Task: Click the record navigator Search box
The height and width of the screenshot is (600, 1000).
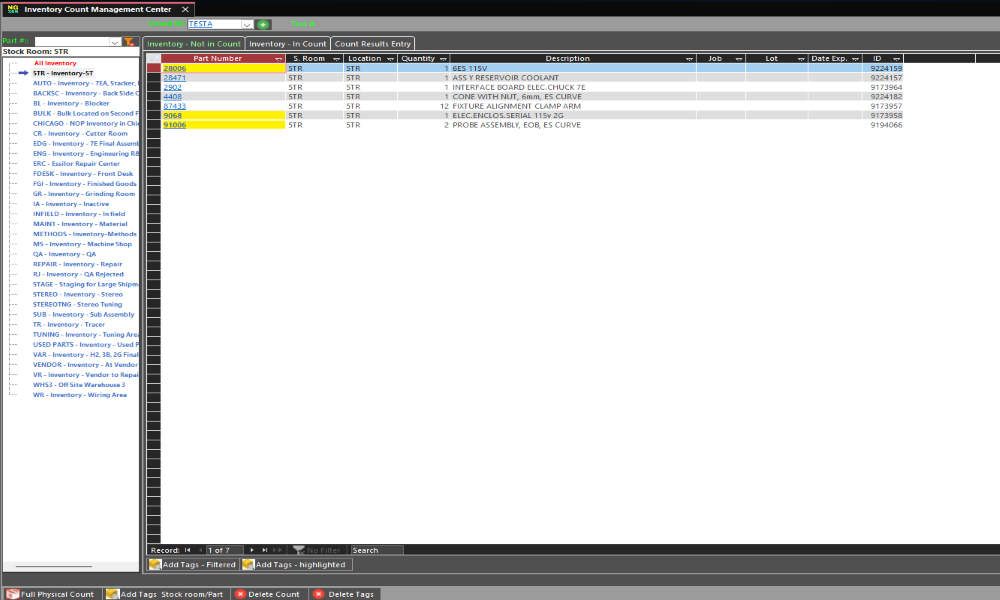Action: point(376,550)
